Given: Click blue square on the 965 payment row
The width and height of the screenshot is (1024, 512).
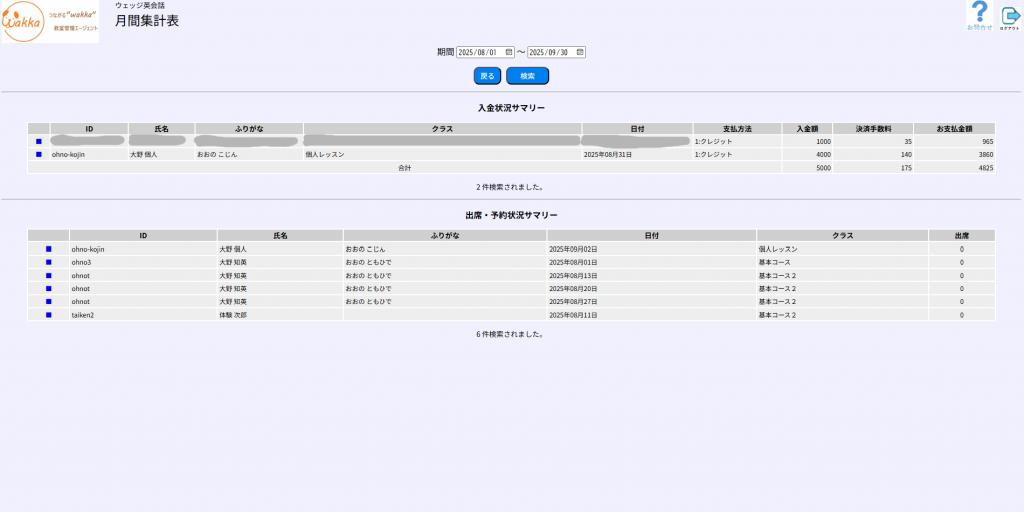Looking at the screenshot, I should point(39,142).
